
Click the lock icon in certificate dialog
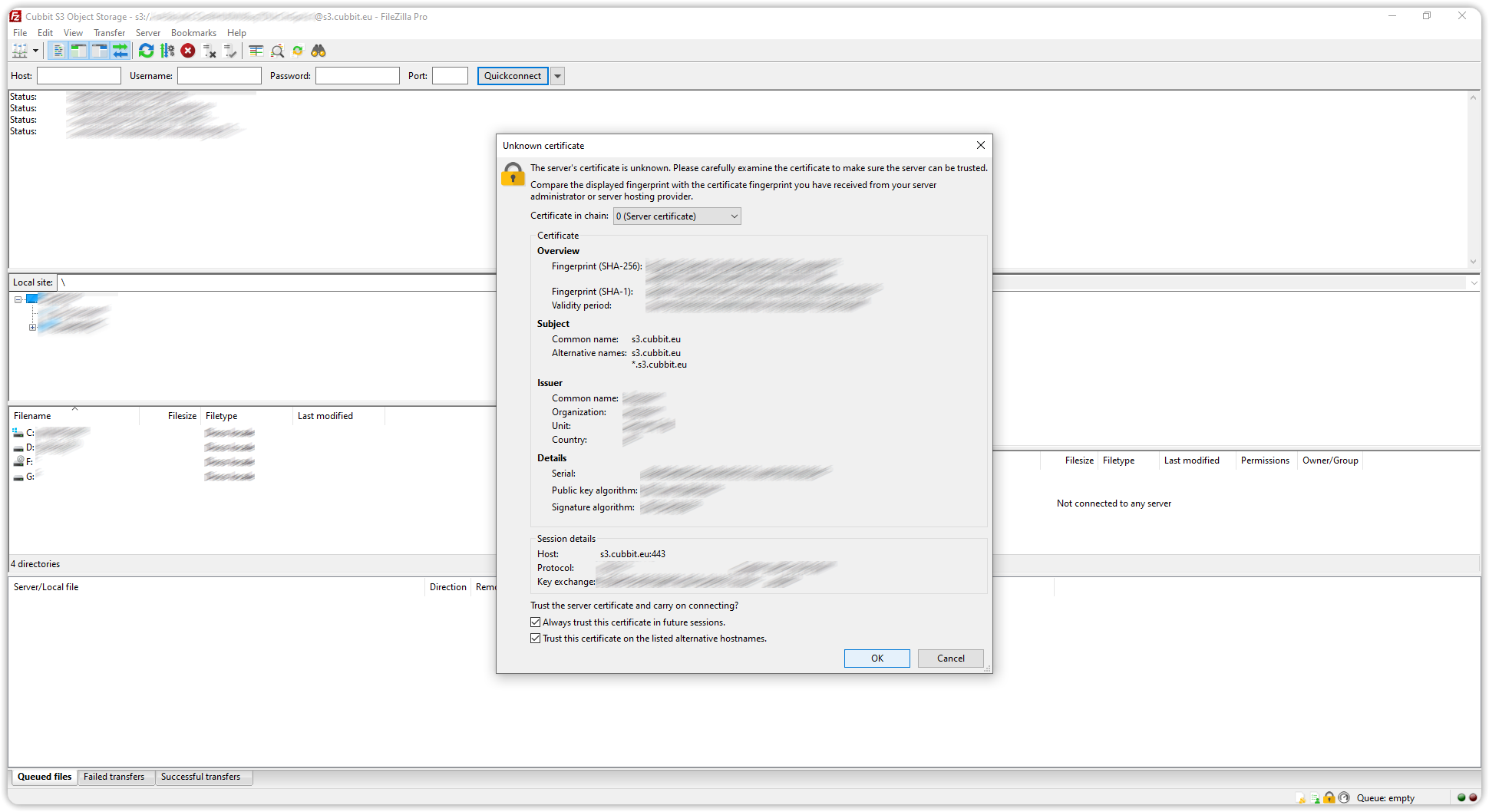(x=513, y=174)
